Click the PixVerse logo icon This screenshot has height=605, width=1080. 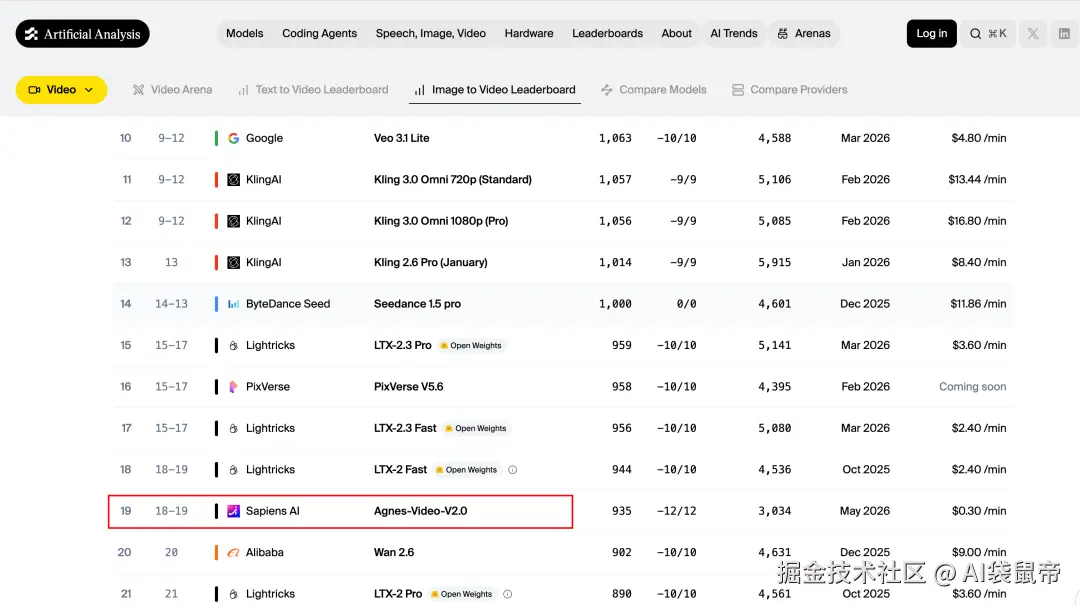point(233,387)
